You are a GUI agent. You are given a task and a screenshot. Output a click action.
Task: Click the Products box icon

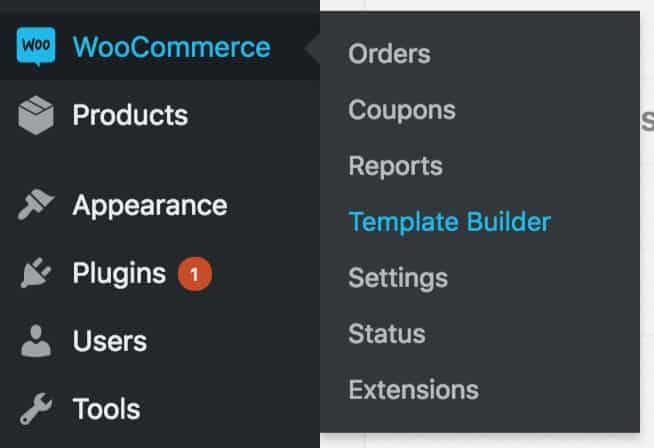(x=36, y=115)
